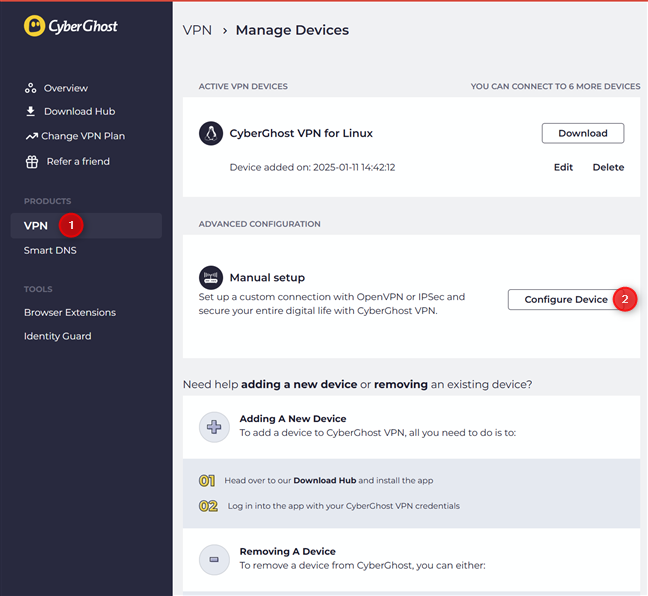The height and width of the screenshot is (596, 648).
Task: Go to Download Hub in sidebar
Action: point(80,111)
